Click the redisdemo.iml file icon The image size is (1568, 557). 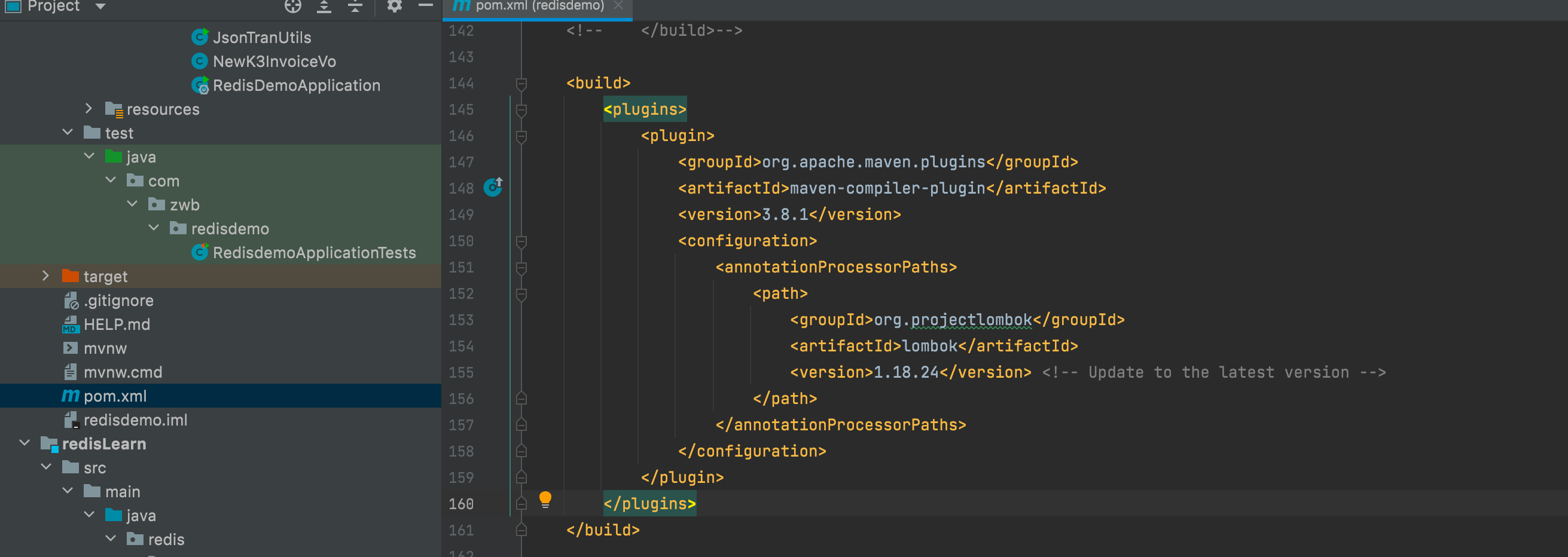pyautogui.click(x=71, y=420)
